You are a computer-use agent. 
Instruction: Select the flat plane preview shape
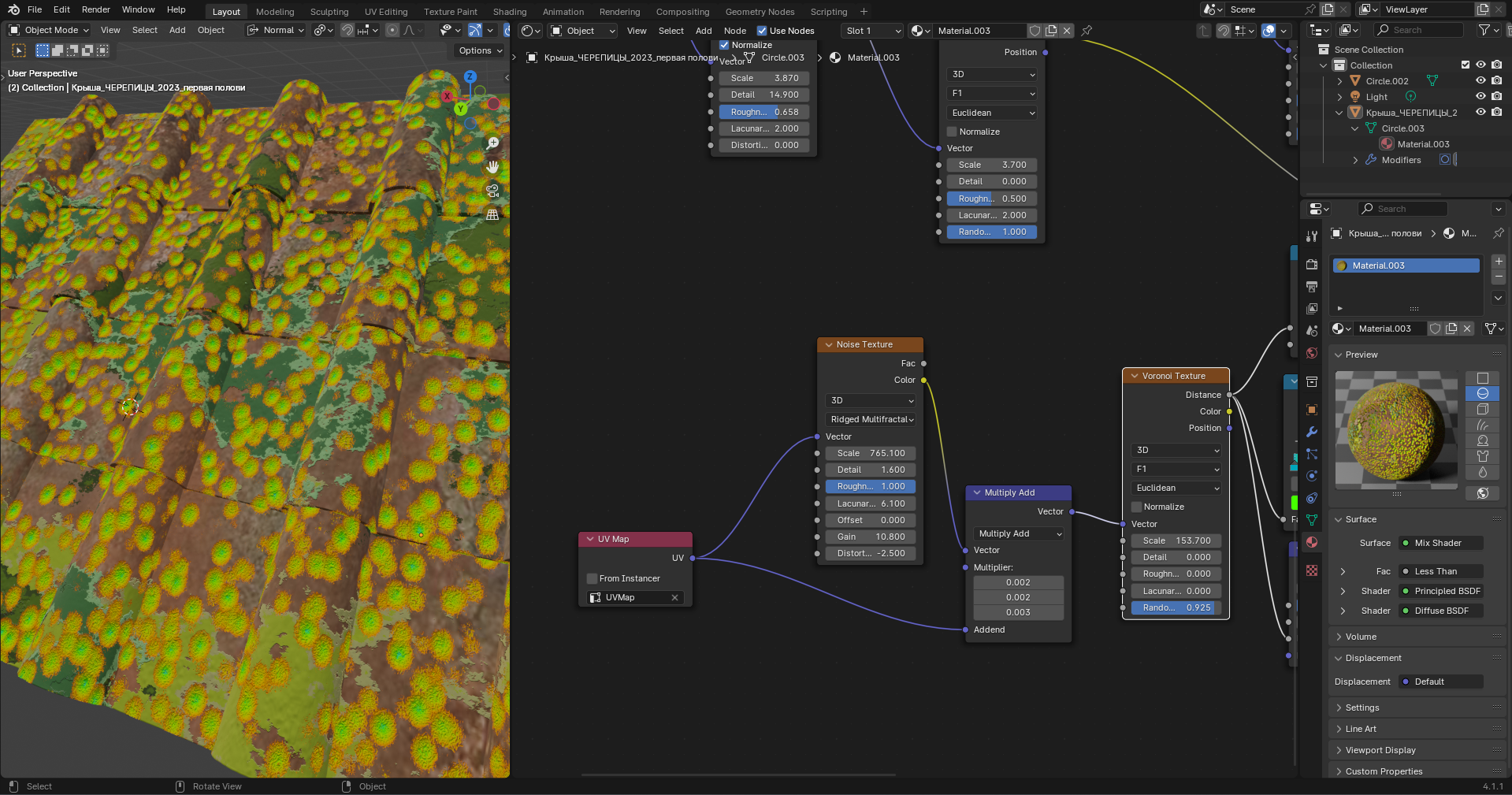tap(1482, 378)
